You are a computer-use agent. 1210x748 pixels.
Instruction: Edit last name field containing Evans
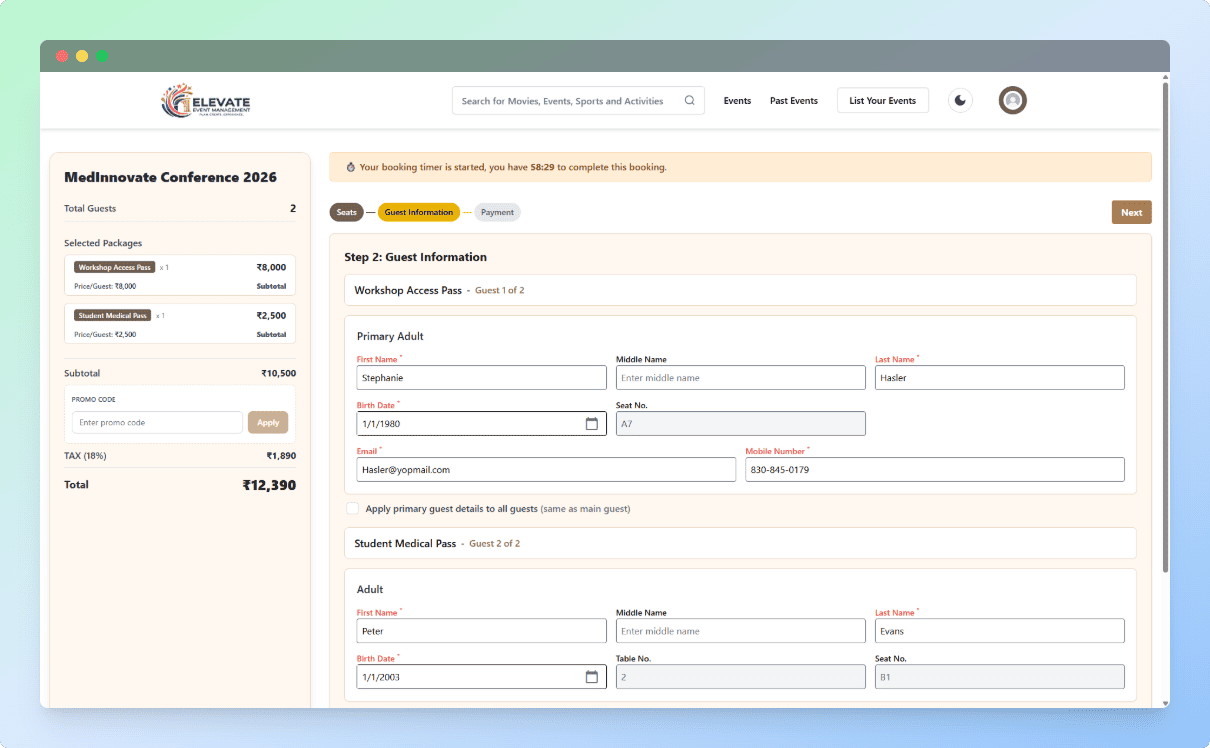point(999,631)
